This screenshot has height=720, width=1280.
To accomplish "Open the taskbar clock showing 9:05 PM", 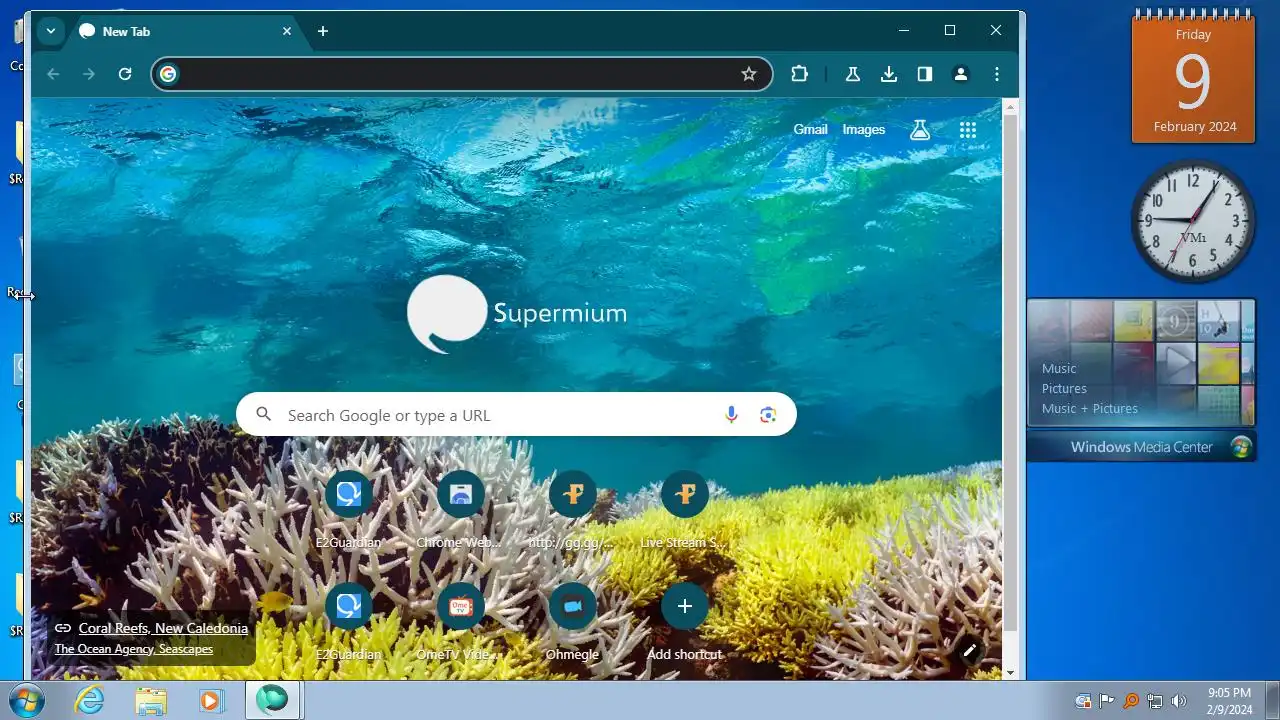I will (x=1228, y=700).
